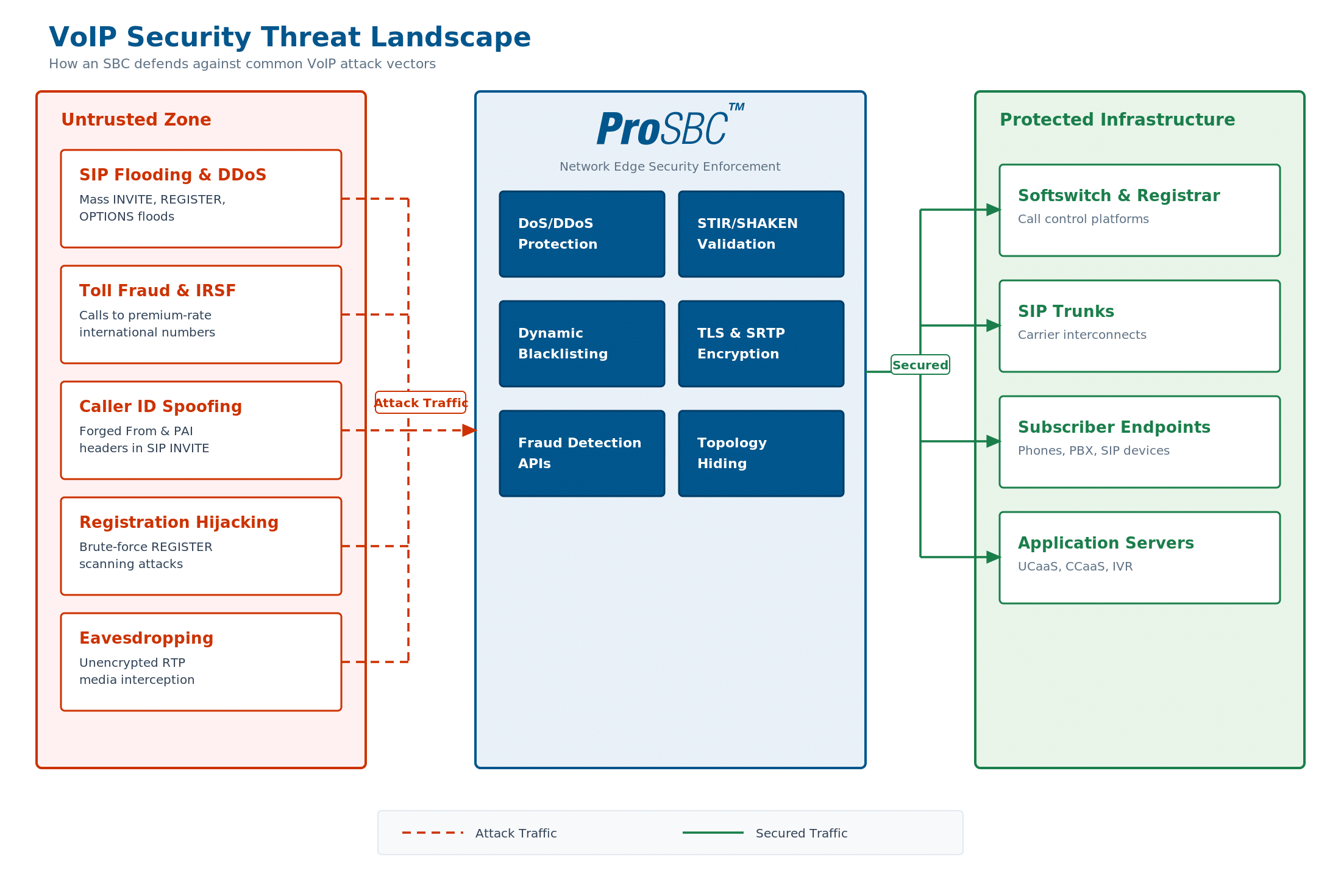Screen dimensions: 1341x896
Task: Click the 'Call control platforms' text
Action: 1083,219
